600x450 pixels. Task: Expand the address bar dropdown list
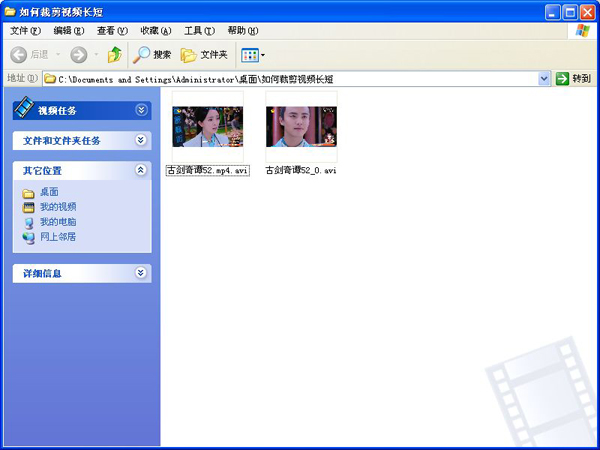[544, 79]
